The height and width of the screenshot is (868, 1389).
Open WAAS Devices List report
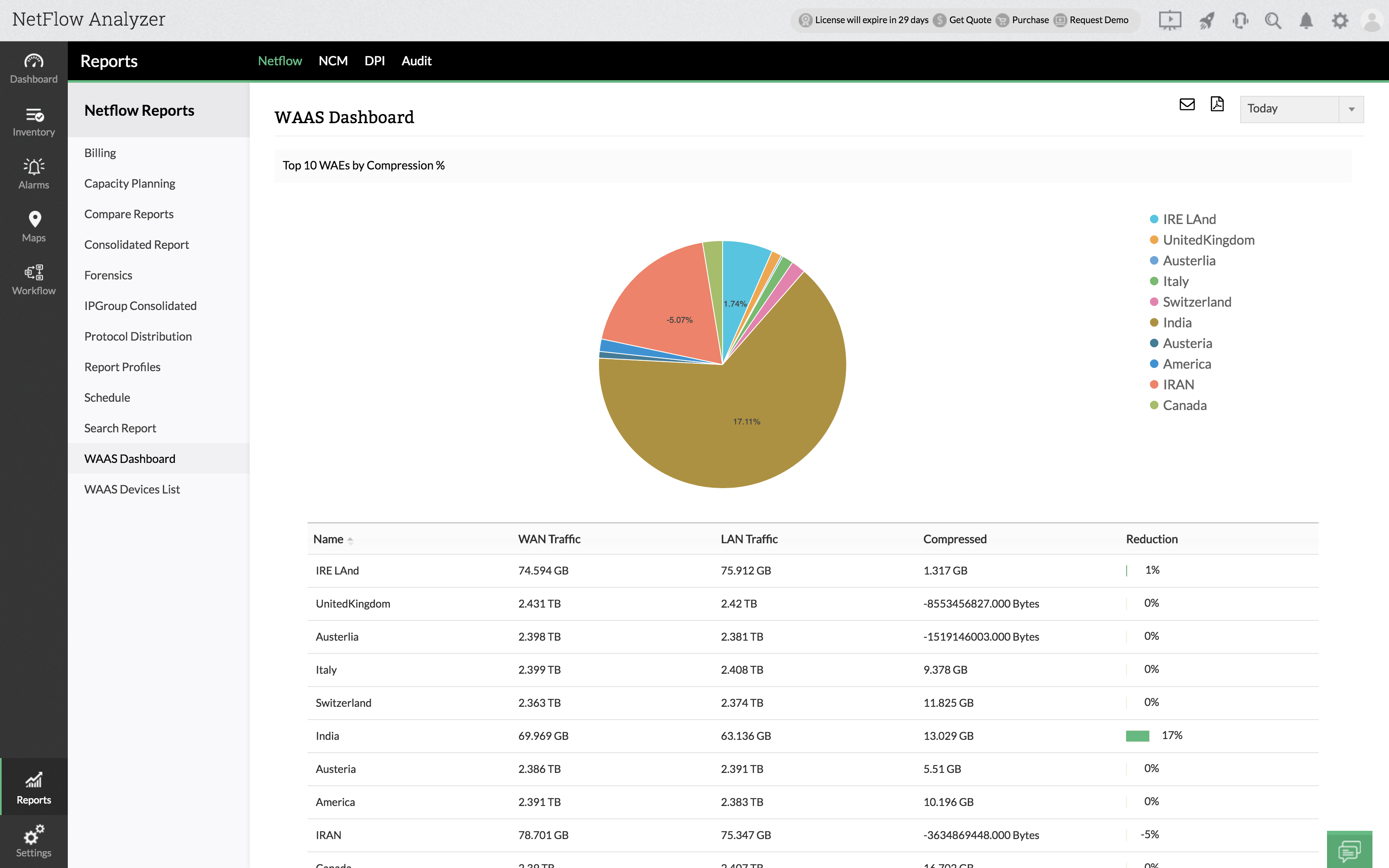tap(132, 489)
